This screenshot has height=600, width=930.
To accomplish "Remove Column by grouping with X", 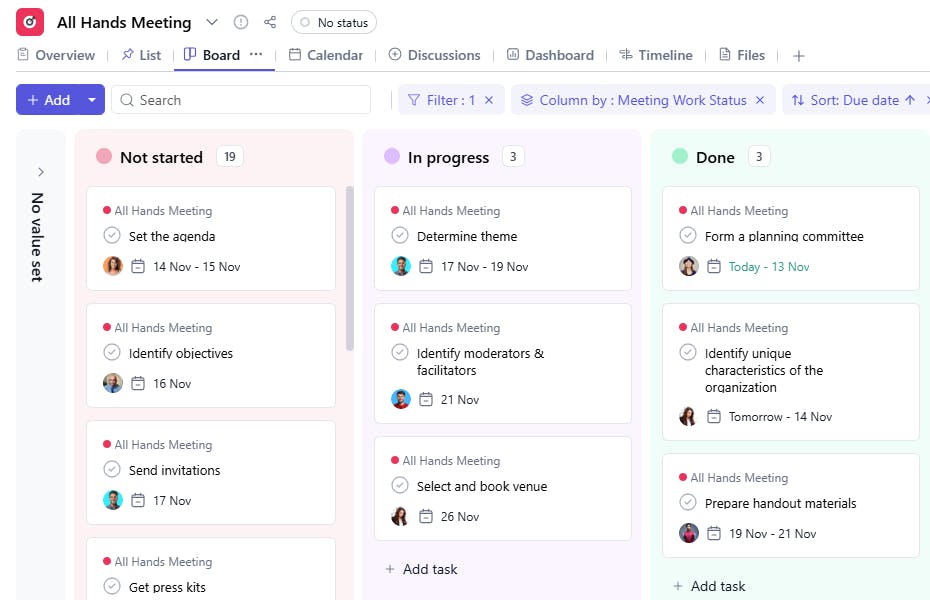I will click(760, 100).
